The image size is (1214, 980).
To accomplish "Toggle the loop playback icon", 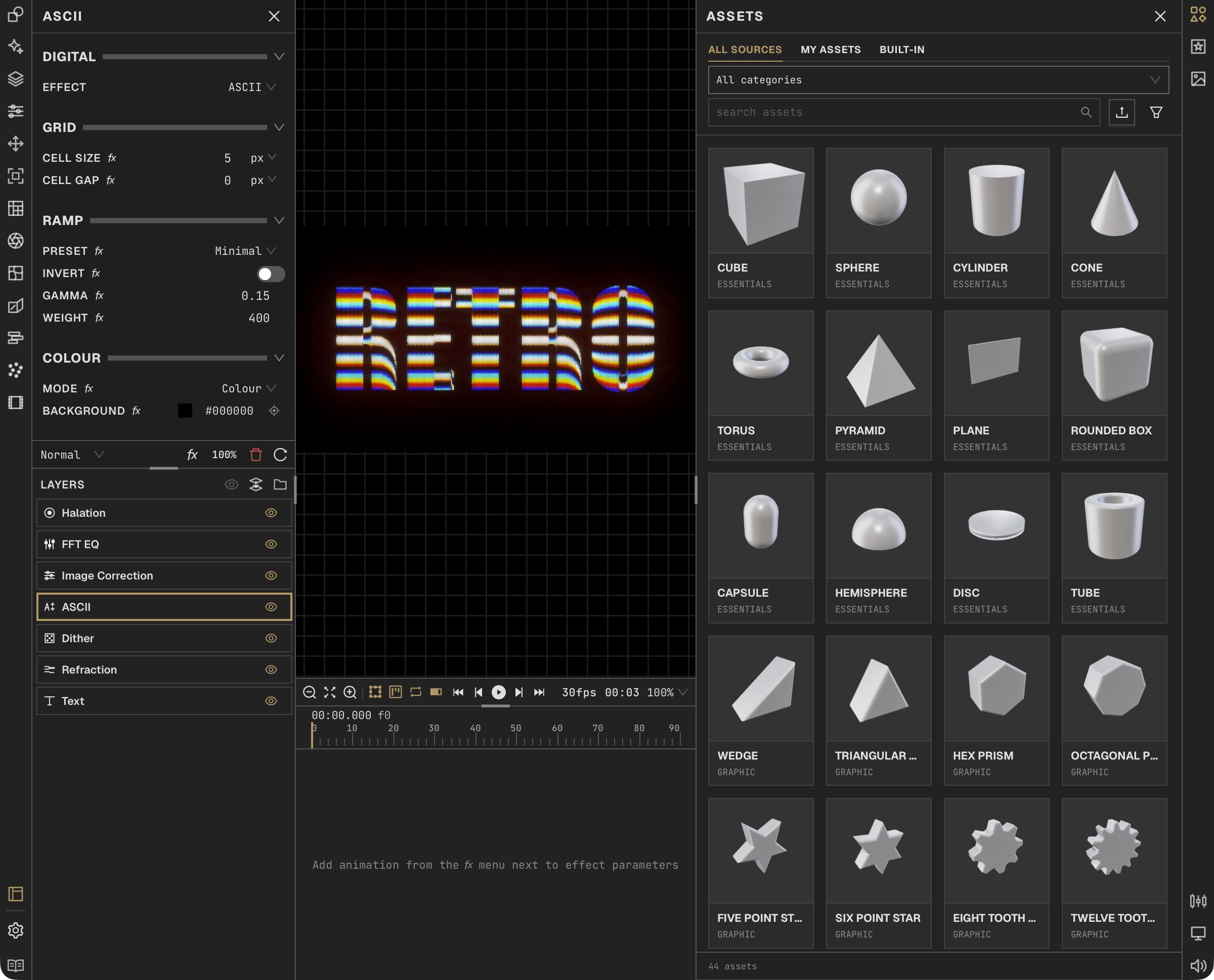I will click(x=416, y=692).
